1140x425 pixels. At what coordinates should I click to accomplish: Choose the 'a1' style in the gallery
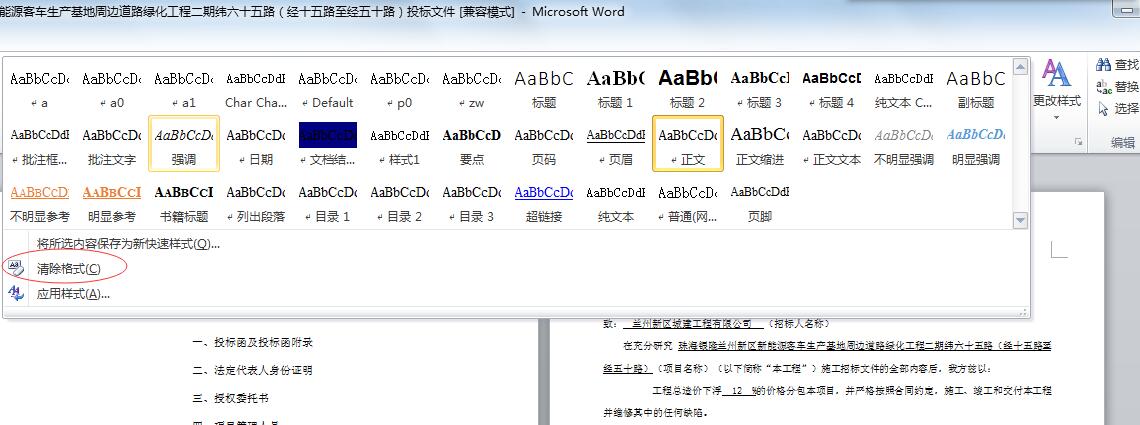click(184, 87)
